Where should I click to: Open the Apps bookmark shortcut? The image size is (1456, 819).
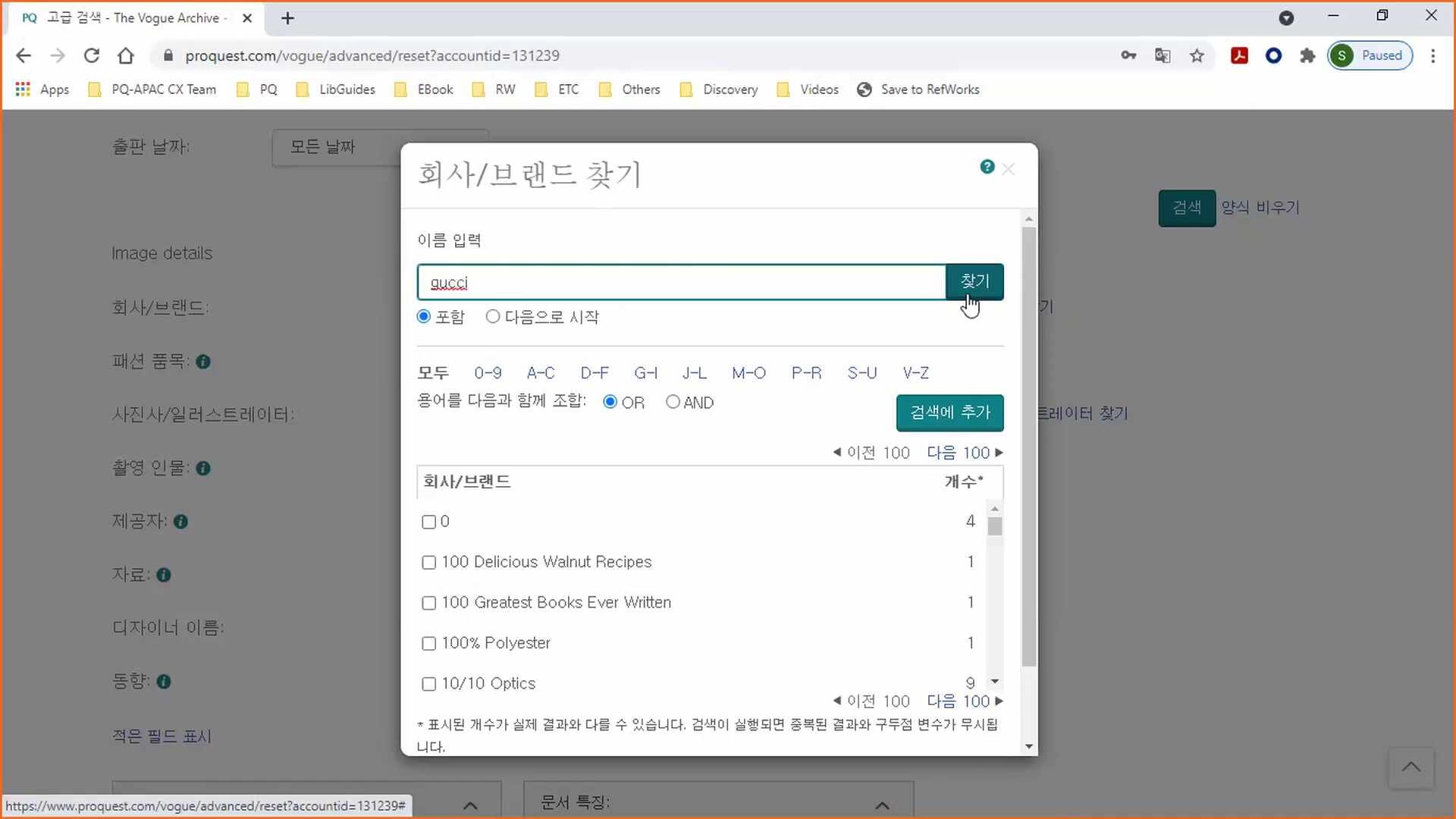pyautogui.click(x=42, y=89)
